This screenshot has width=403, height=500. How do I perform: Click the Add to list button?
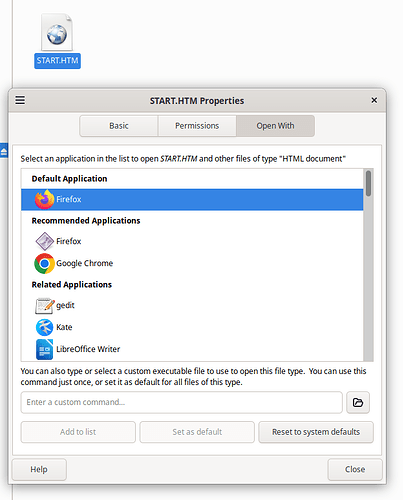78,432
